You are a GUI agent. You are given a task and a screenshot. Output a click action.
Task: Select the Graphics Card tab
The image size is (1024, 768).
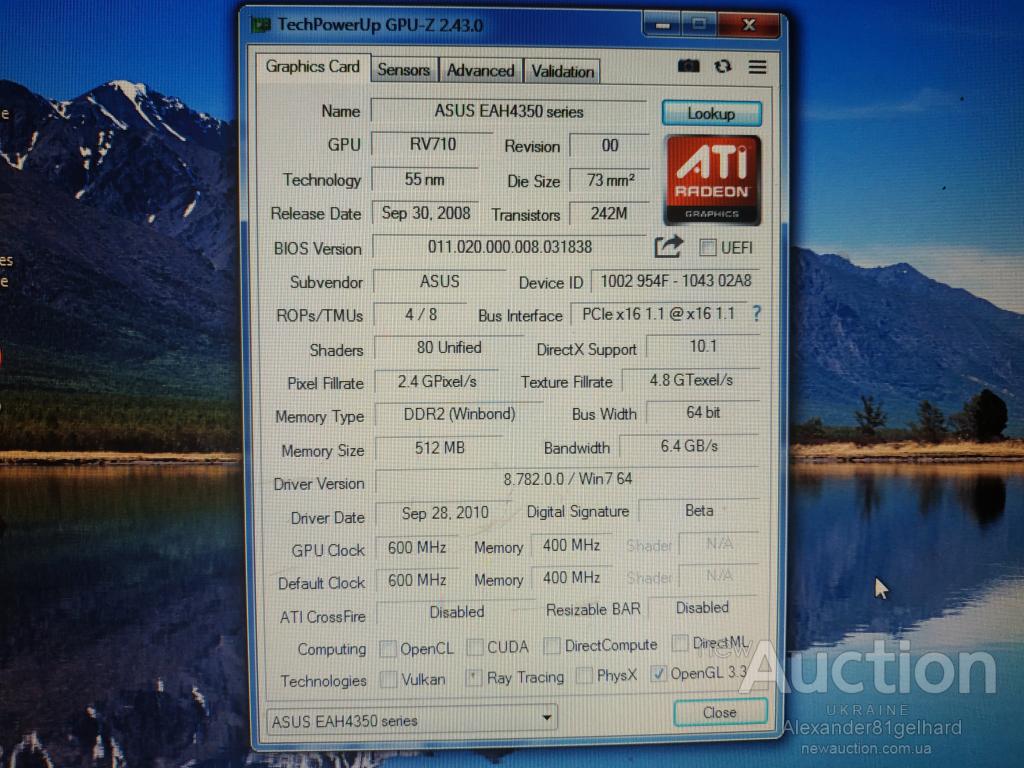[x=312, y=67]
